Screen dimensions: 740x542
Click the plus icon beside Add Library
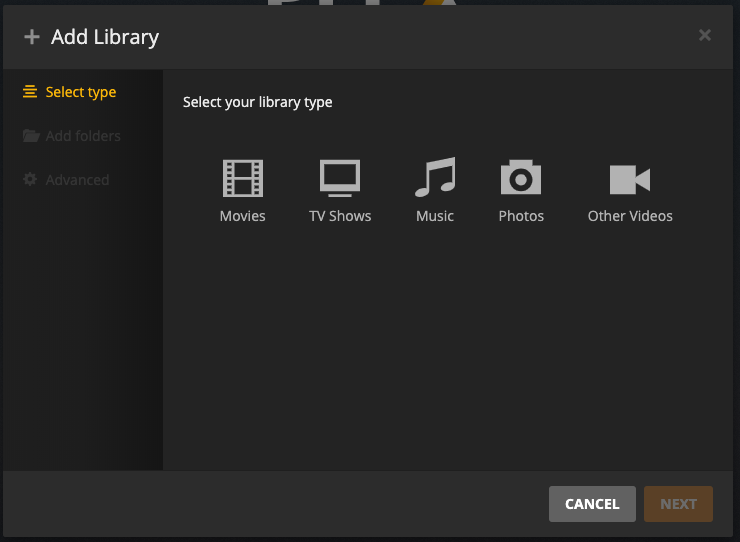pyautogui.click(x=32, y=37)
